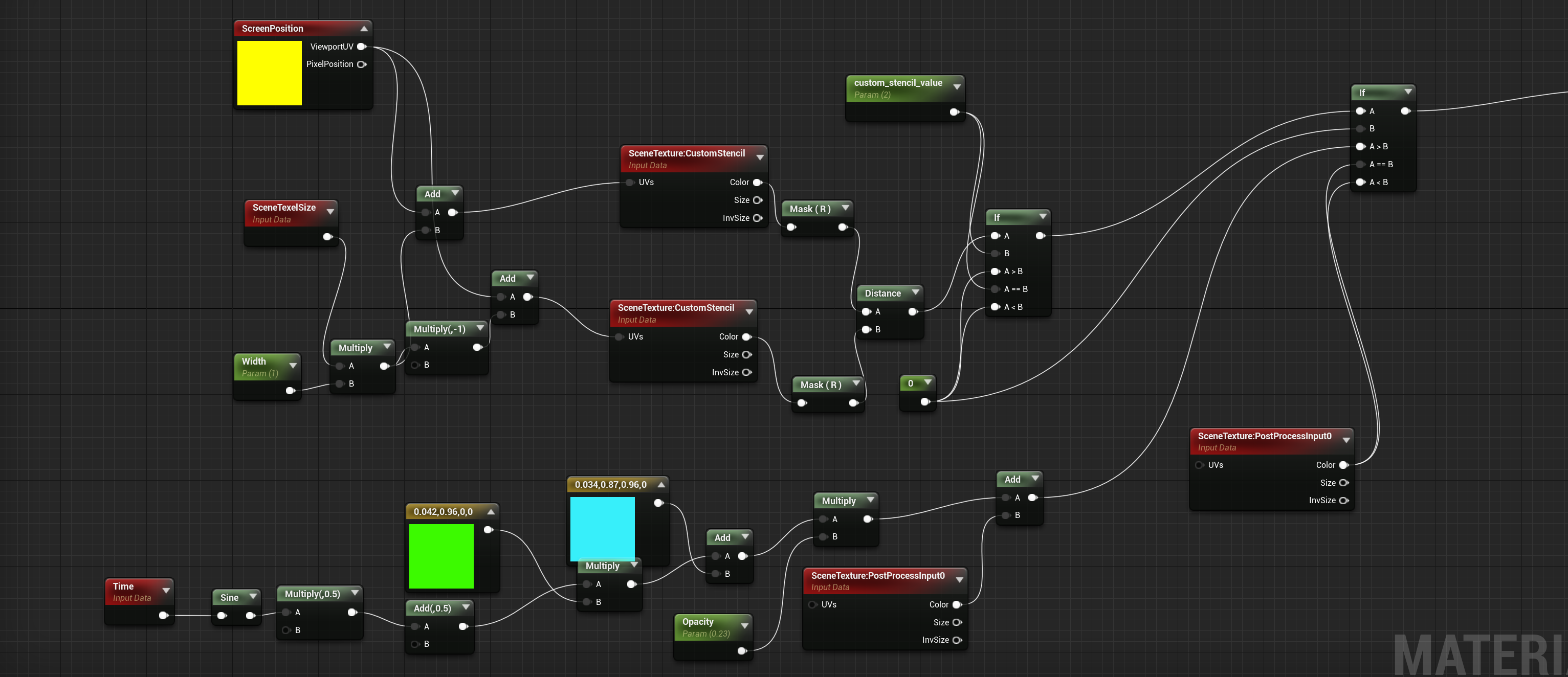The height and width of the screenshot is (677, 1568).
Task: Click the Multiply(,-1) node output pin
Action: pos(478,347)
